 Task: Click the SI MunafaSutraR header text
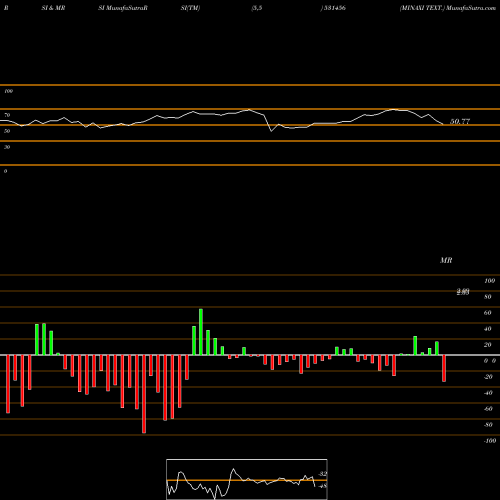[x=123, y=8]
